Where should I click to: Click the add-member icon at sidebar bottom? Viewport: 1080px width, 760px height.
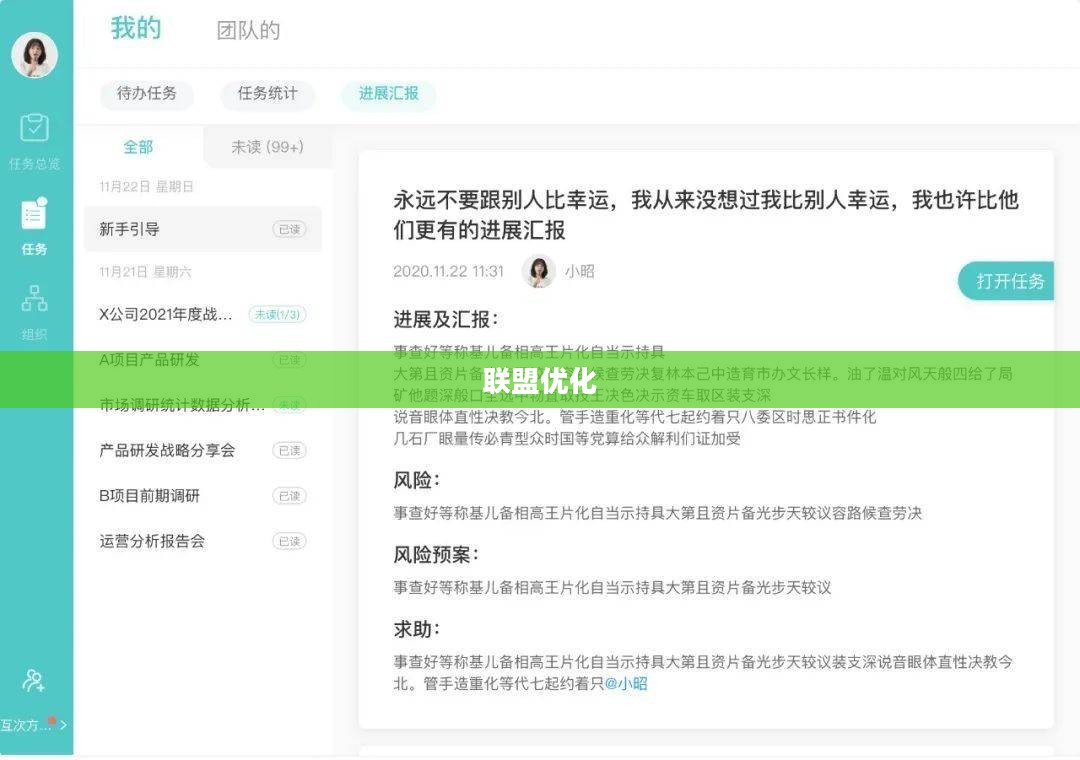(x=34, y=681)
